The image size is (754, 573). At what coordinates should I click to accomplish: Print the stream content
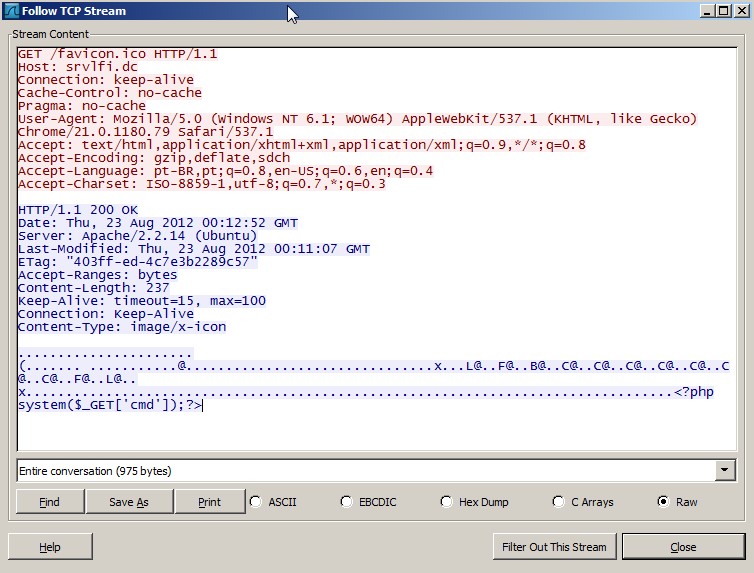[x=210, y=502]
